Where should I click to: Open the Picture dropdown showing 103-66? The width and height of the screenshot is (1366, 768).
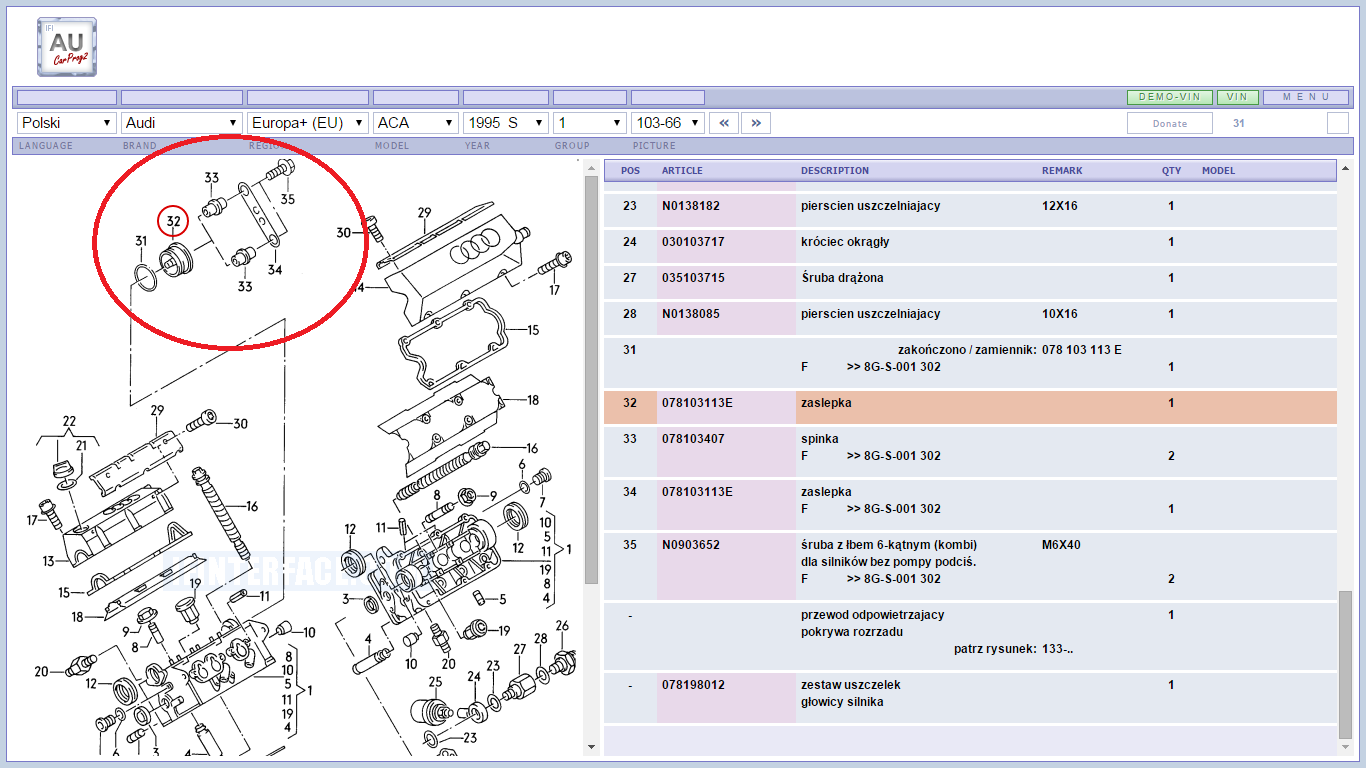668,123
